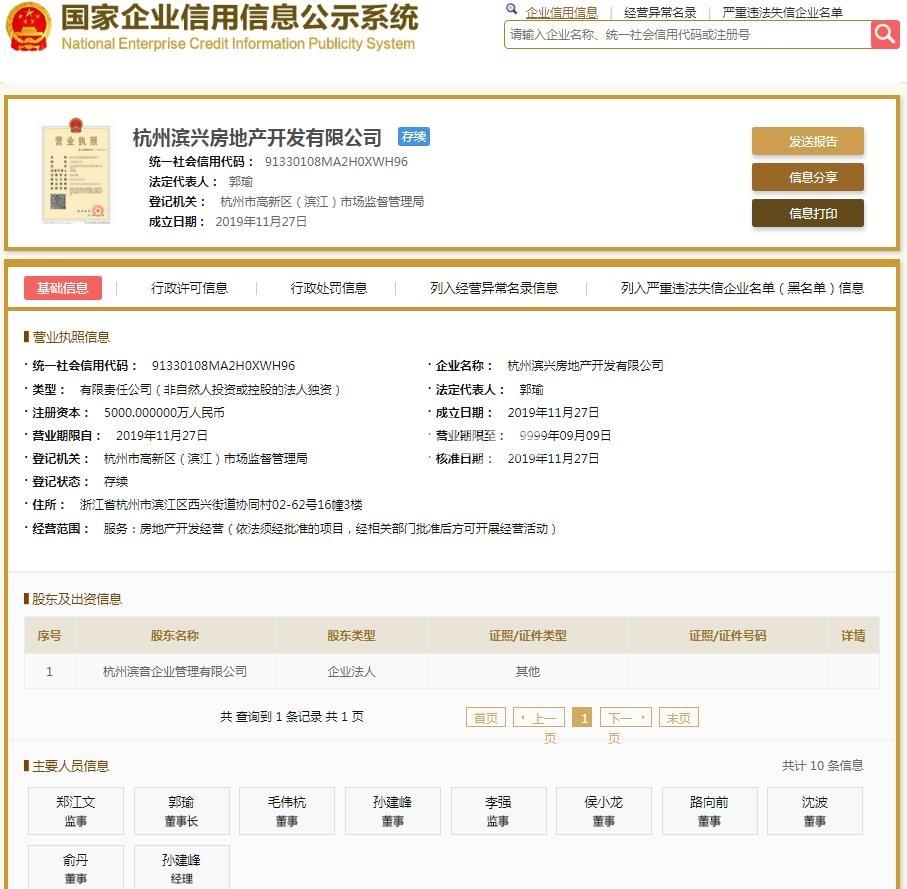Click the 发送报告 button
The width and height of the screenshot is (907, 889).
[808, 141]
